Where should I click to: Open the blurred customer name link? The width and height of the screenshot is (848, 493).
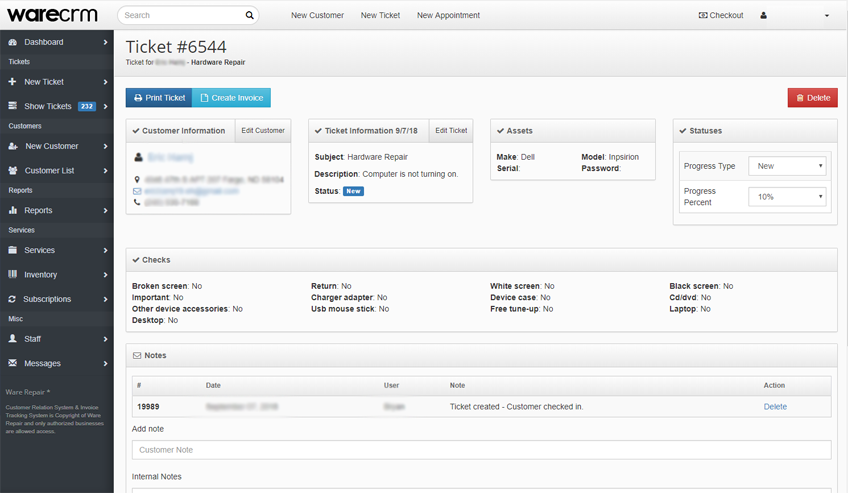(x=170, y=157)
